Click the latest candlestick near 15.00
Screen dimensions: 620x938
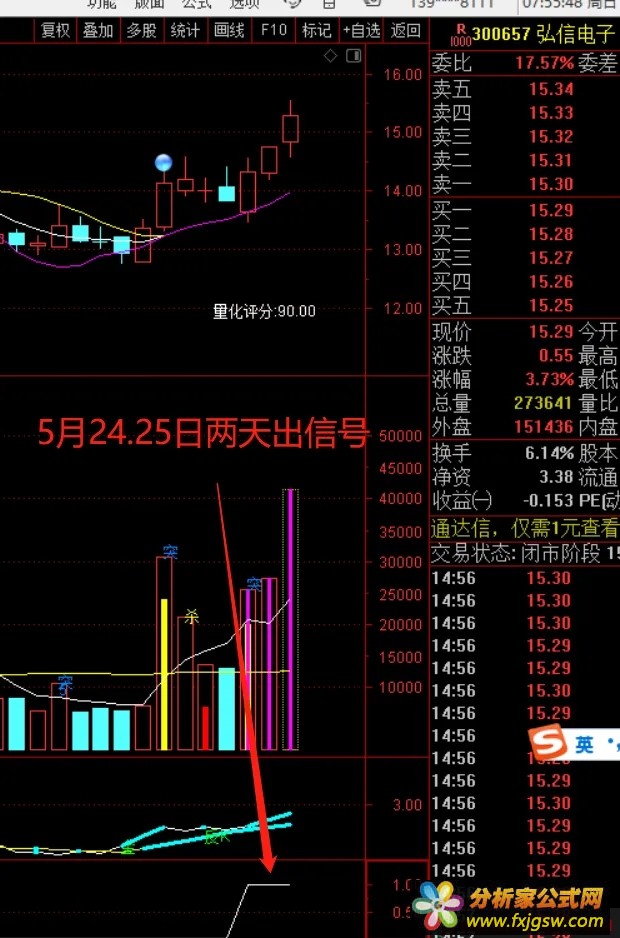click(290, 129)
